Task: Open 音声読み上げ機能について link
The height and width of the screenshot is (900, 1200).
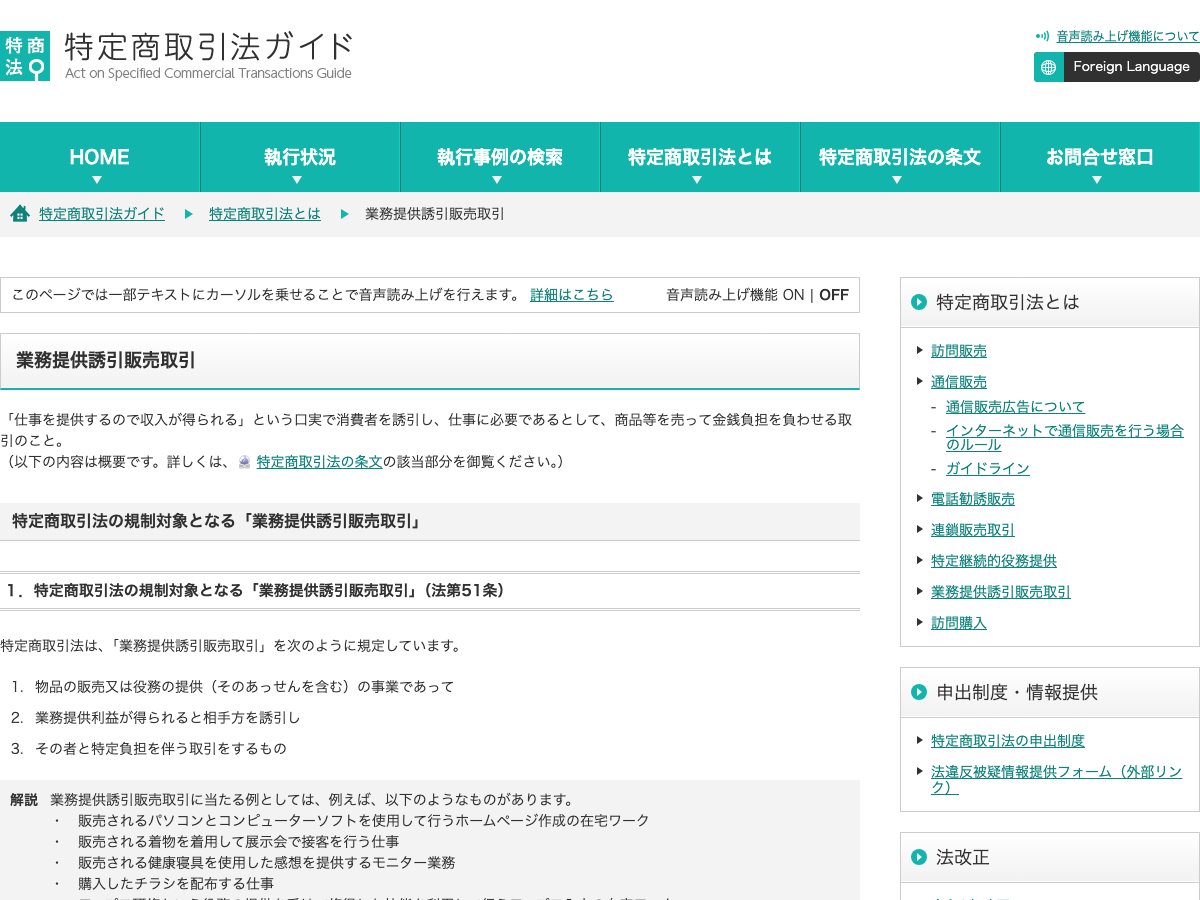Action: pyautogui.click(x=1128, y=36)
